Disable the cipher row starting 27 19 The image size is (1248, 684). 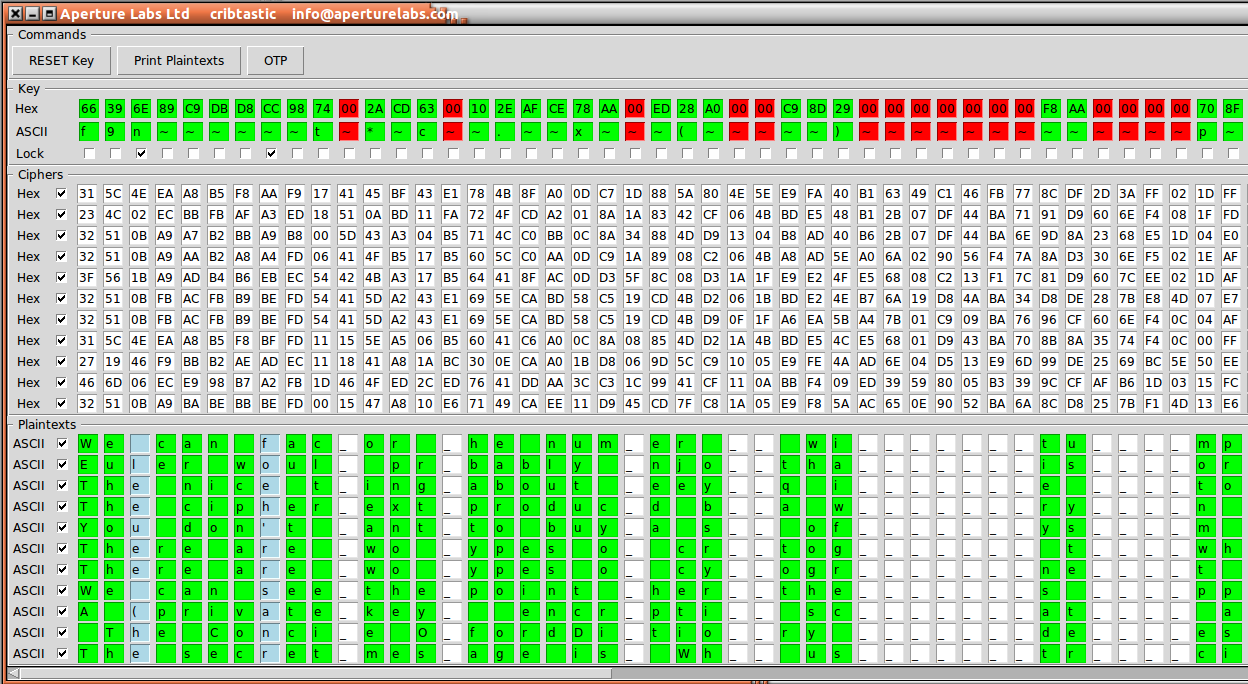[x=62, y=361]
